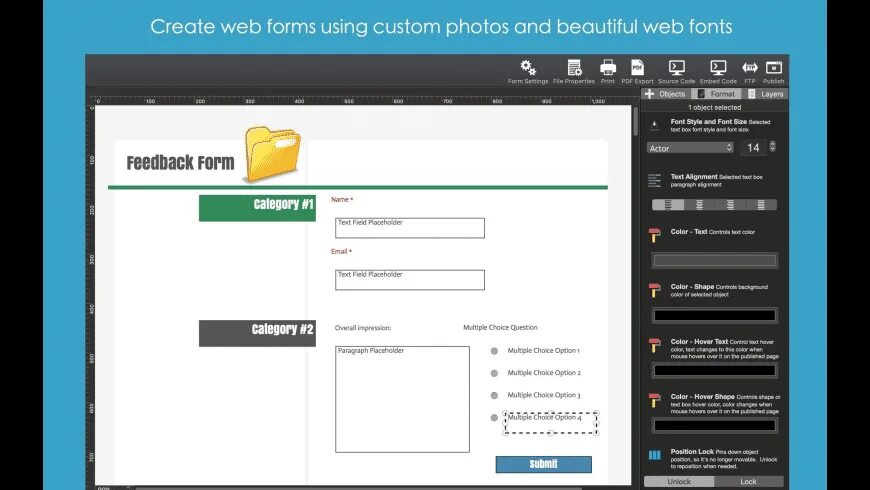Switch to the Format tab

pos(716,94)
